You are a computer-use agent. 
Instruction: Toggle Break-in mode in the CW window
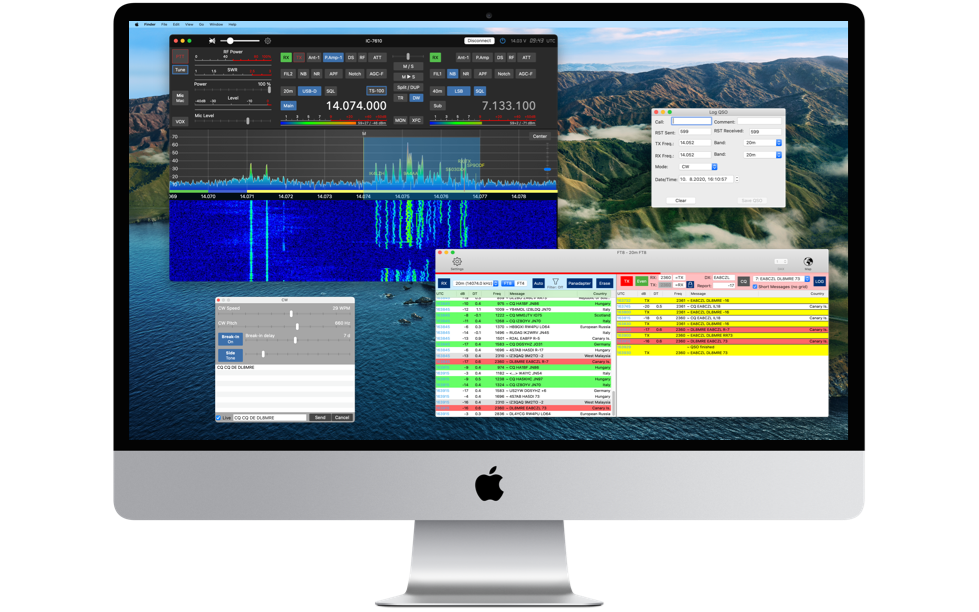click(230, 339)
